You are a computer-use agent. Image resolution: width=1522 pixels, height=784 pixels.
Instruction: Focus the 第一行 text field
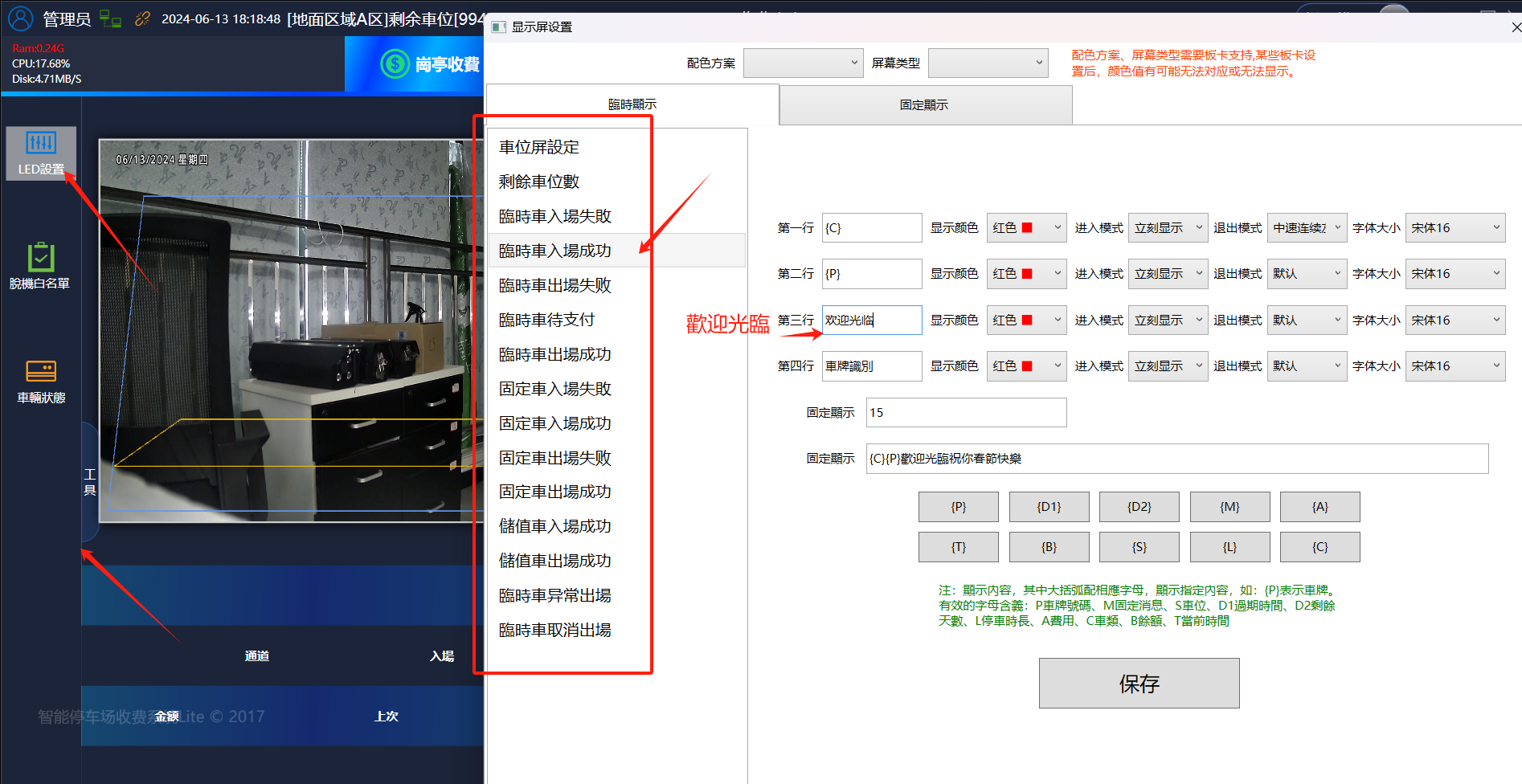click(x=872, y=228)
